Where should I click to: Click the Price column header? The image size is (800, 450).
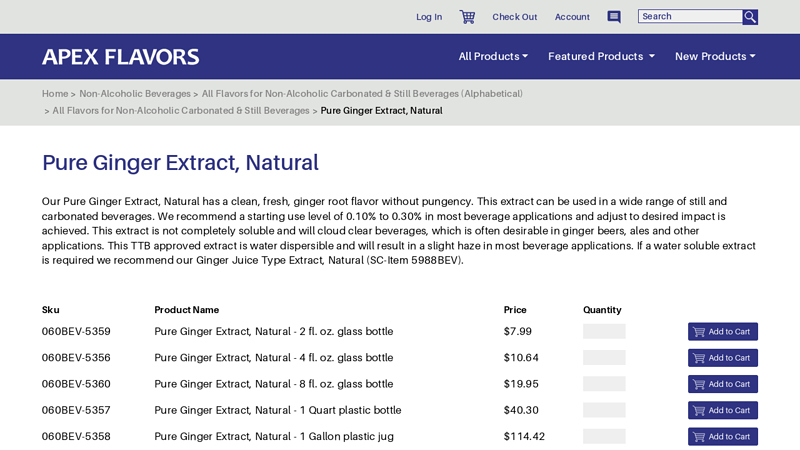pyautogui.click(x=515, y=310)
